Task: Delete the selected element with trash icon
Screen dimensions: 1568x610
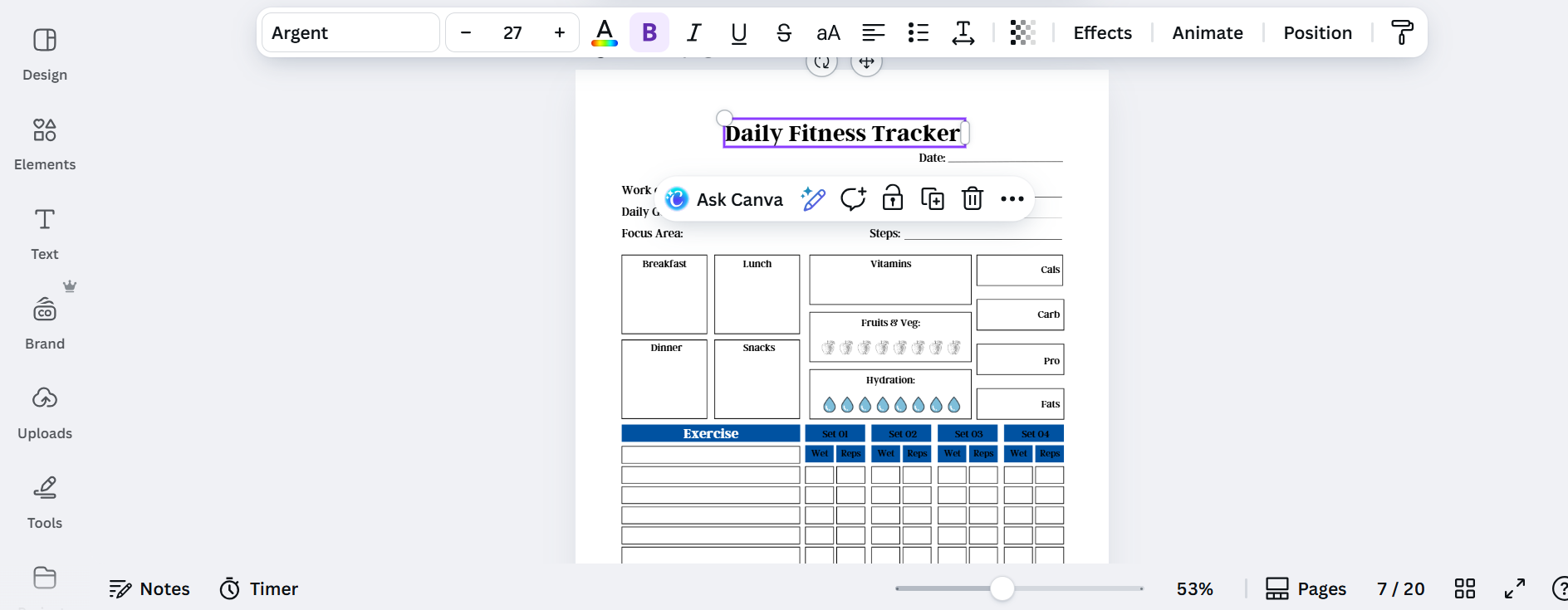Action: click(x=972, y=199)
